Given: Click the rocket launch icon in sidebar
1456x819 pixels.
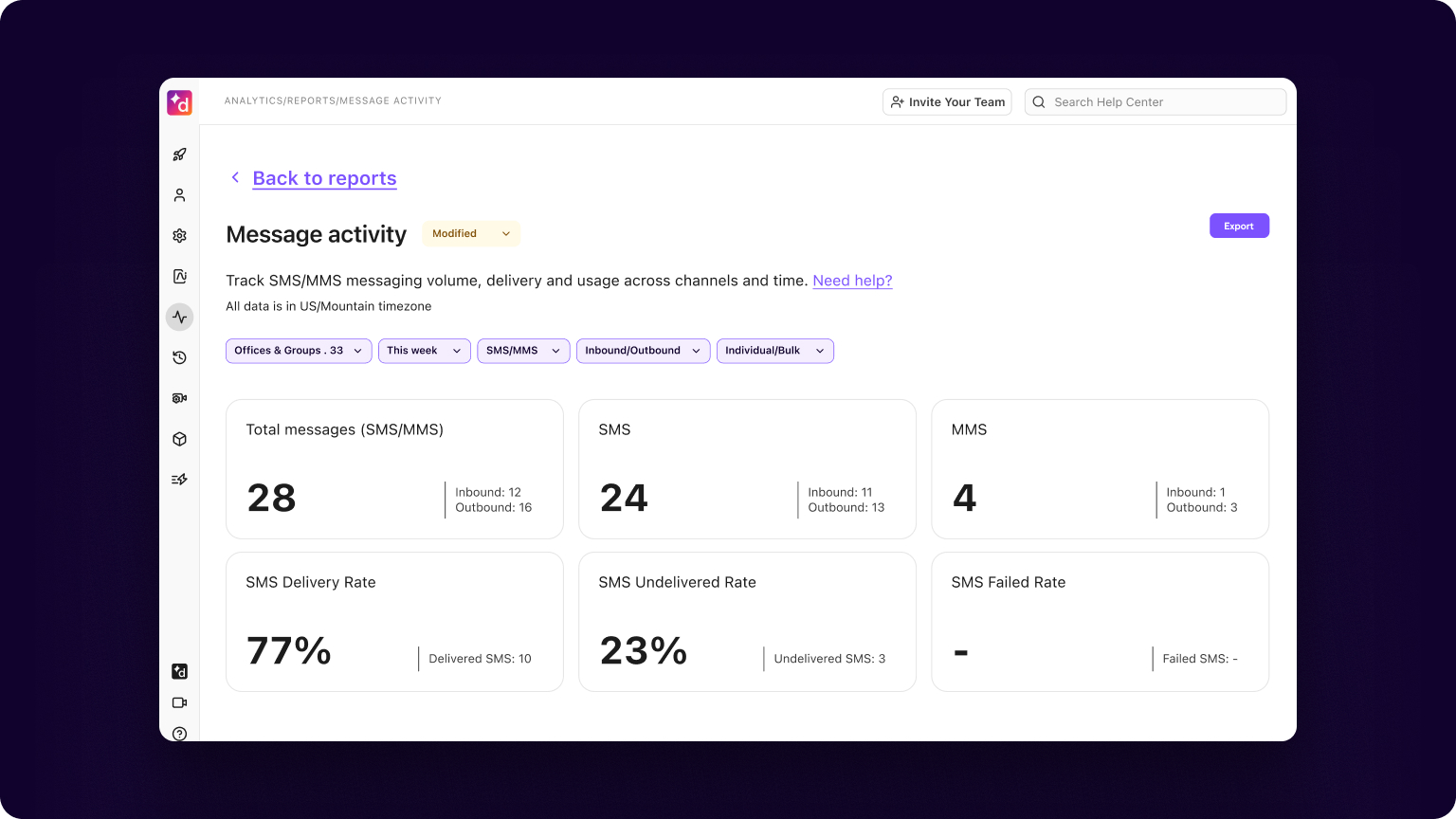Looking at the screenshot, I should tap(179, 154).
